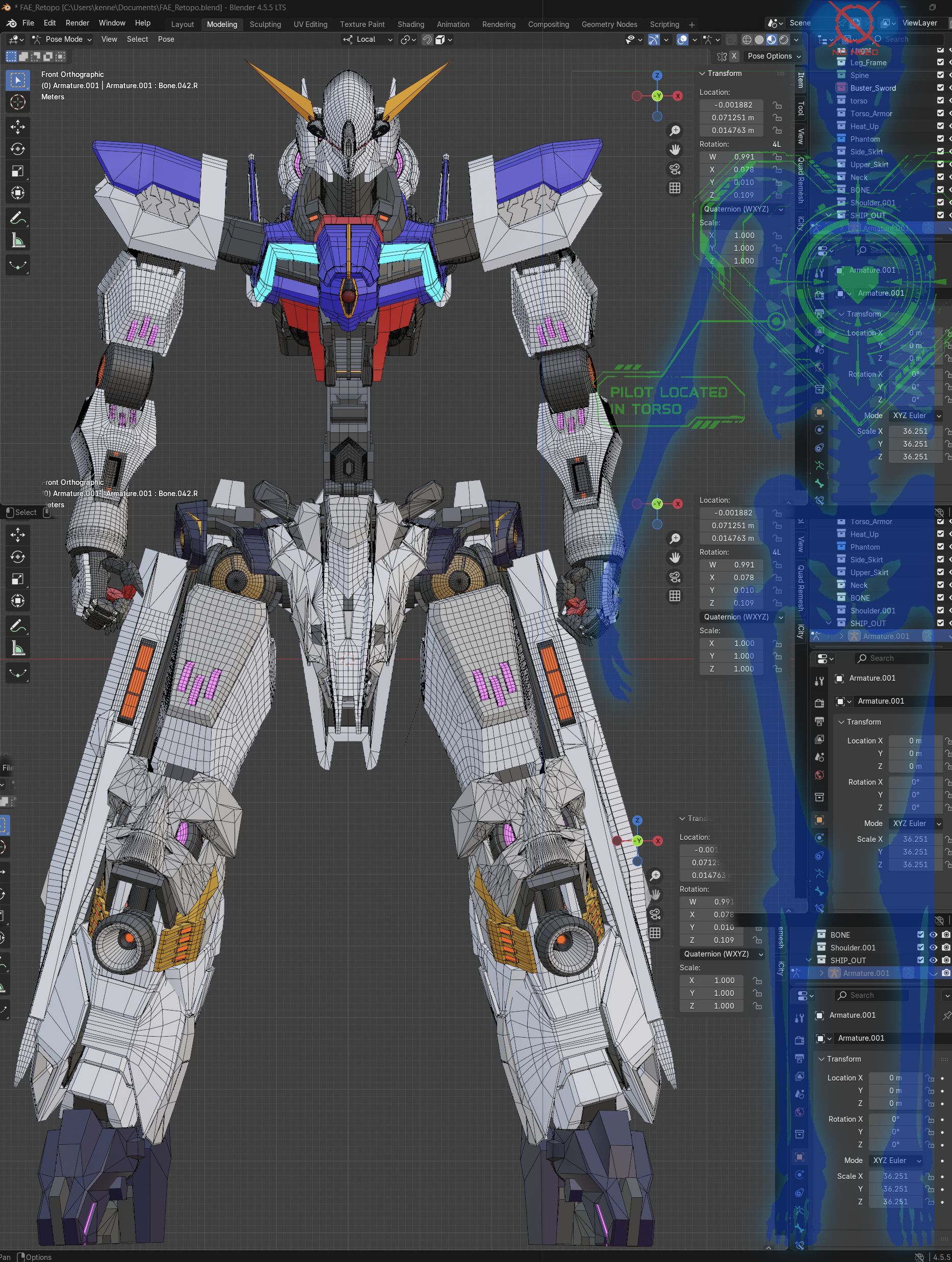Switch to the Texture Paint workspace tab
This screenshot has width=952, height=1262.
point(362,24)
